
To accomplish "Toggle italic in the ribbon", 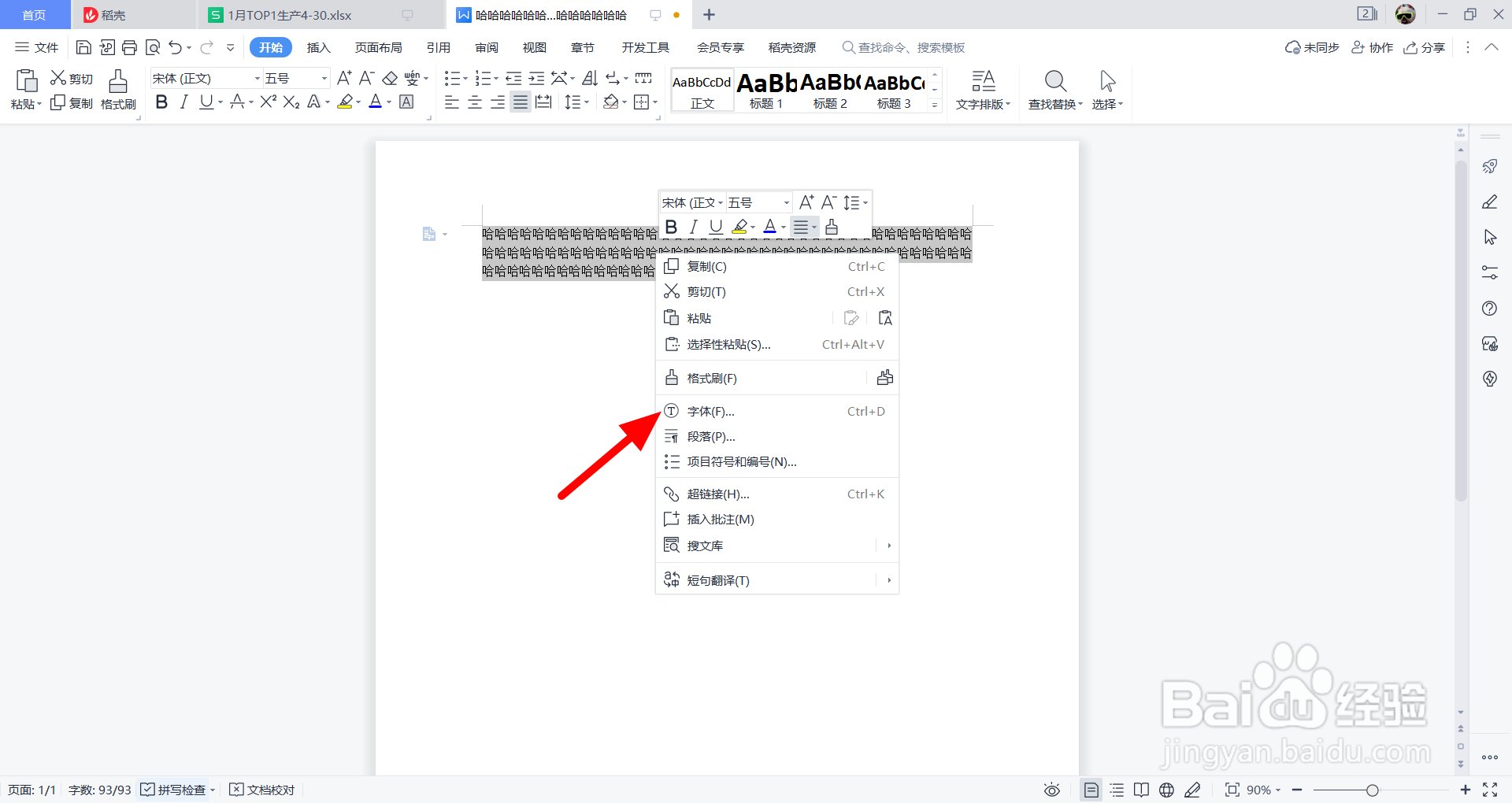I will [183, 102].
